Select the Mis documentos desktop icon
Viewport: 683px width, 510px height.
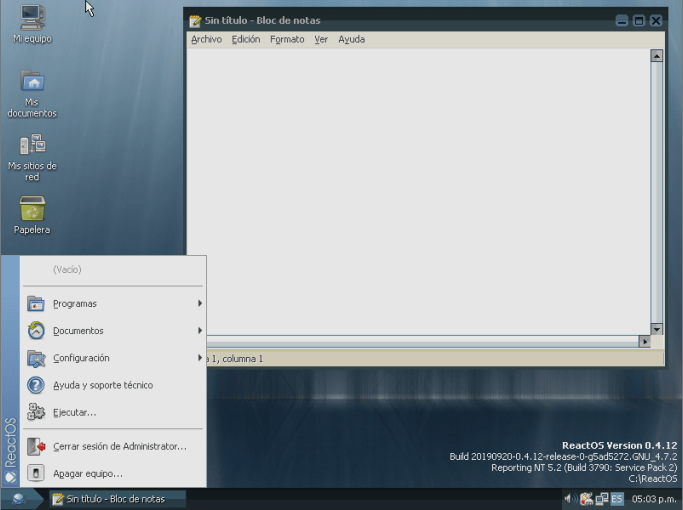pyautogui.click(x=32, y=94)
